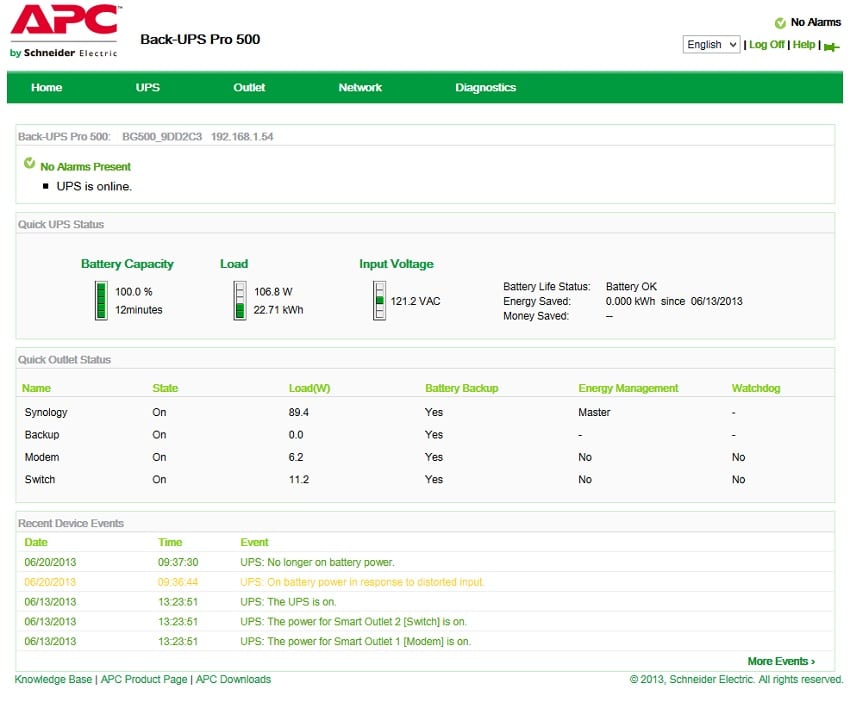This screenshot has width=850, height=702.
Task: Click the 09:37:30 event time
Action: click(178, 562)
